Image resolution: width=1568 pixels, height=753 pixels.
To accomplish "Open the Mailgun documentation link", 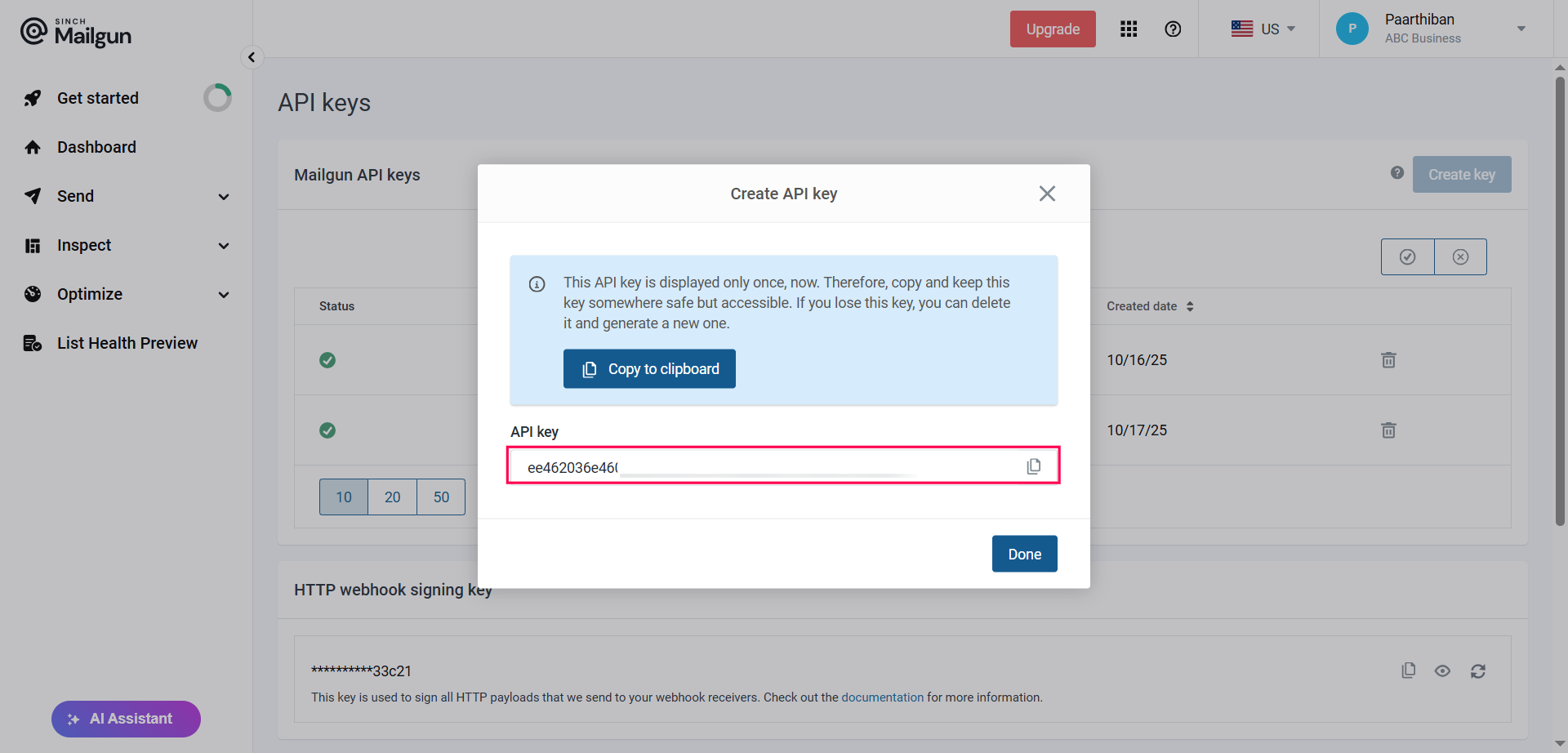I will click(x=882, y=697).
